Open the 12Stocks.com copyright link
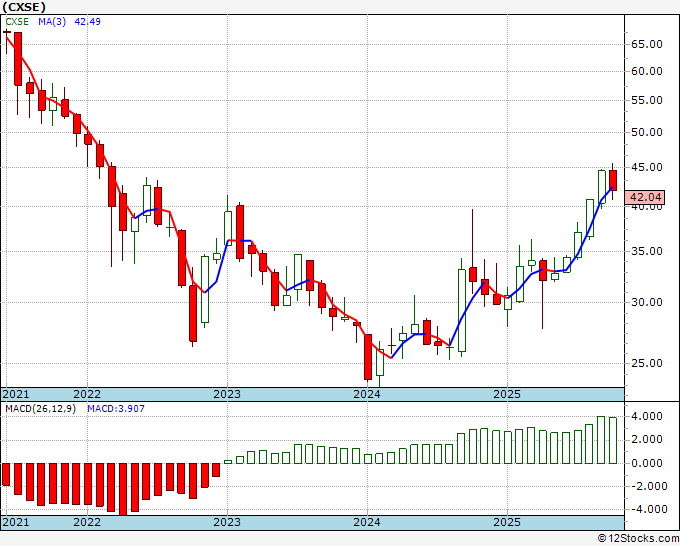The height and width of the screenshot is (546, 680). (x=638, y=539)
